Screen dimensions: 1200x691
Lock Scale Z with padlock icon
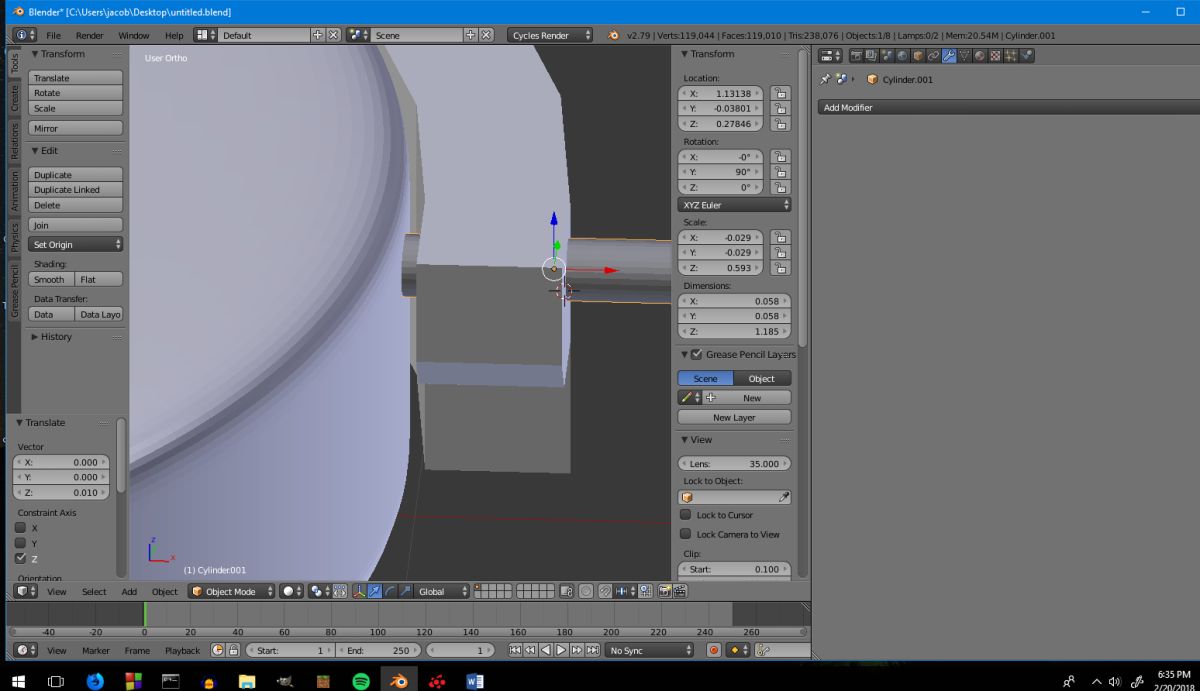click(x=780, y=268)
